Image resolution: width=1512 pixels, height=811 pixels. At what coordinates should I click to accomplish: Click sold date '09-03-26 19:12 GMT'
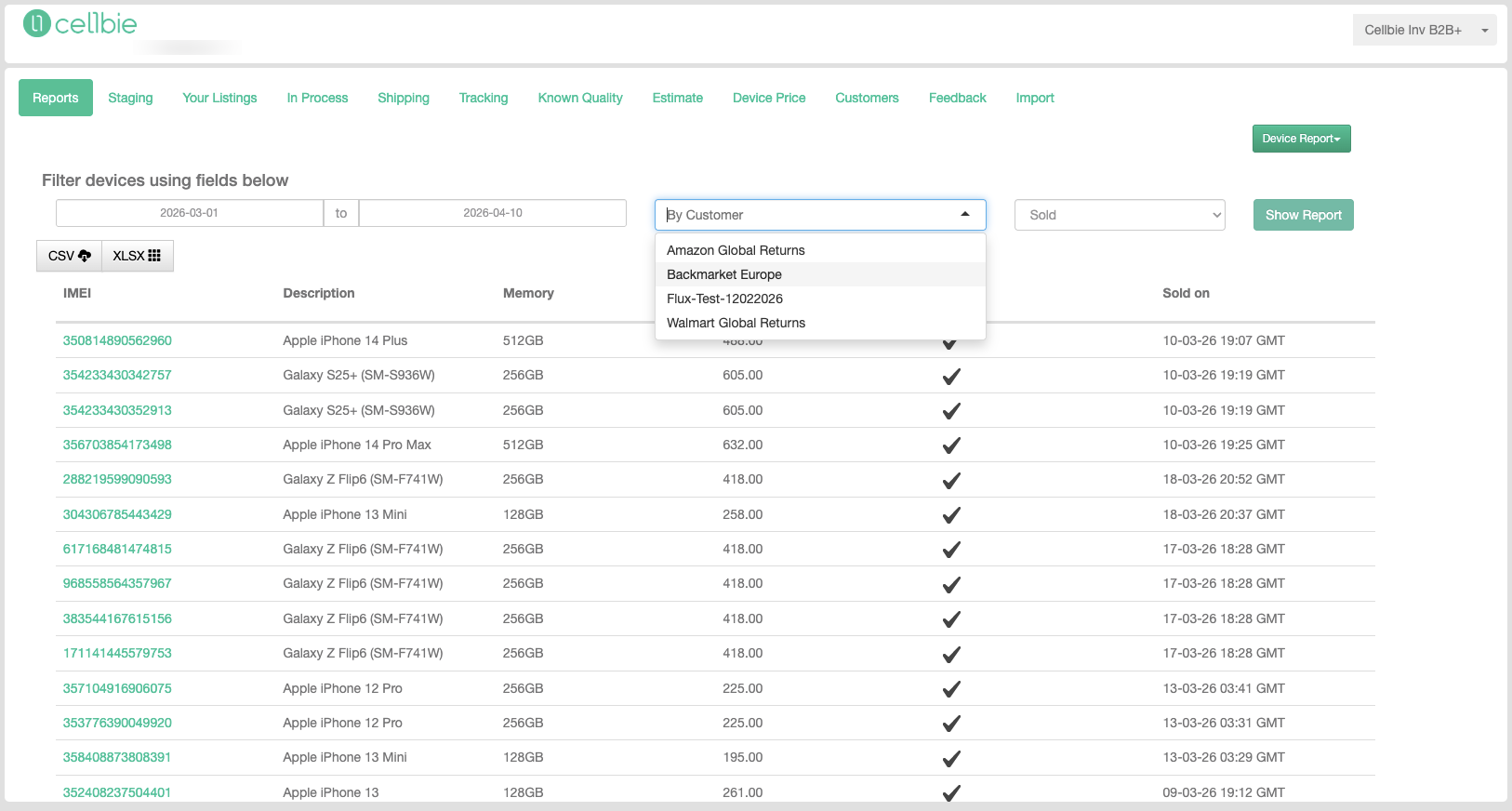[x=1224, y=792]
